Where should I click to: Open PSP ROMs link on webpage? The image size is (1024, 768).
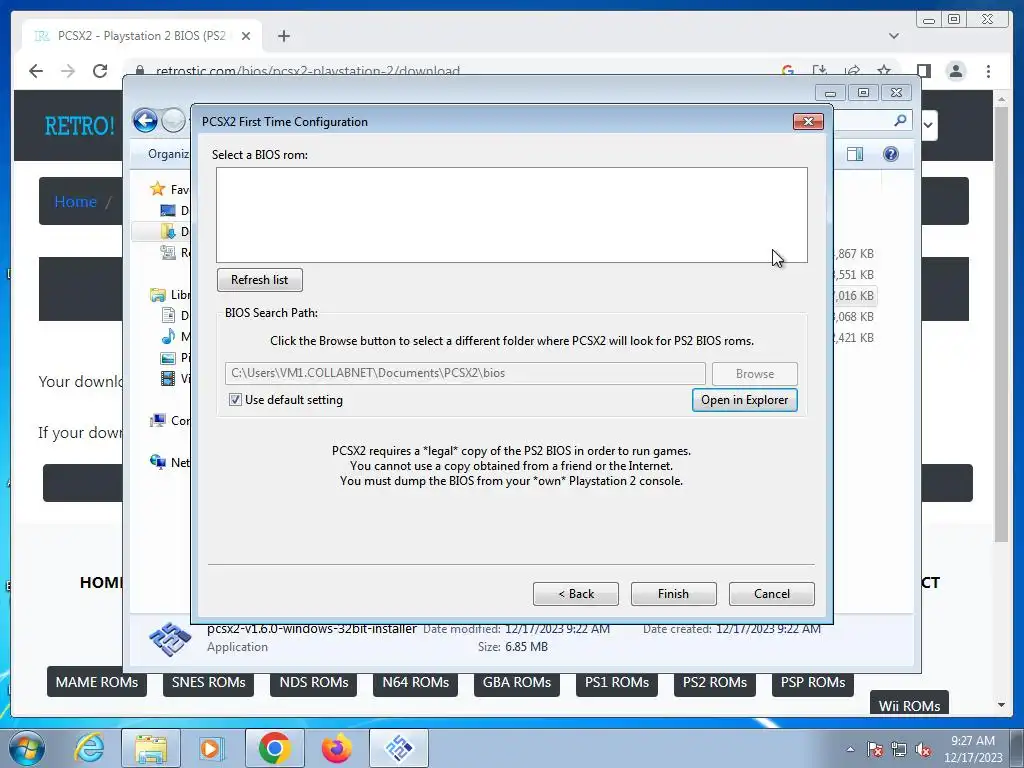coord(812,682)
